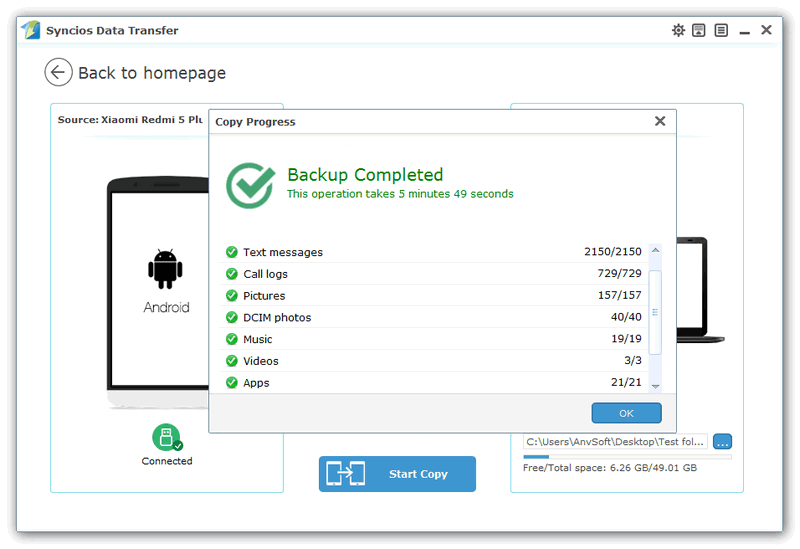800x549 pixels.
Task: Click the 'Free/Total space: 6.26 GB/49.01 GB' text
Action: pos(610,468)
